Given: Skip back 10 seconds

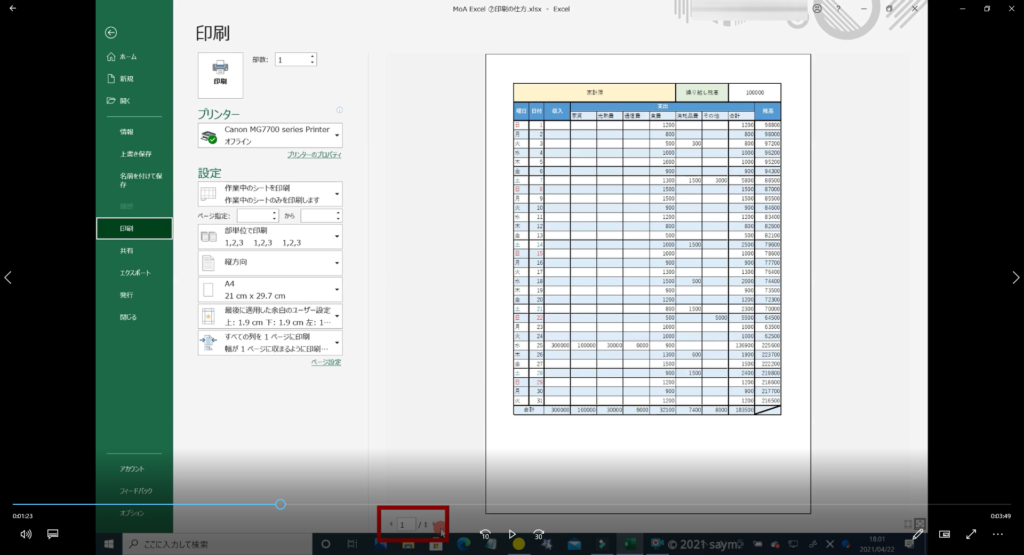Looking at the screenshot, I should pyautogui.click(x=485, y=534).
